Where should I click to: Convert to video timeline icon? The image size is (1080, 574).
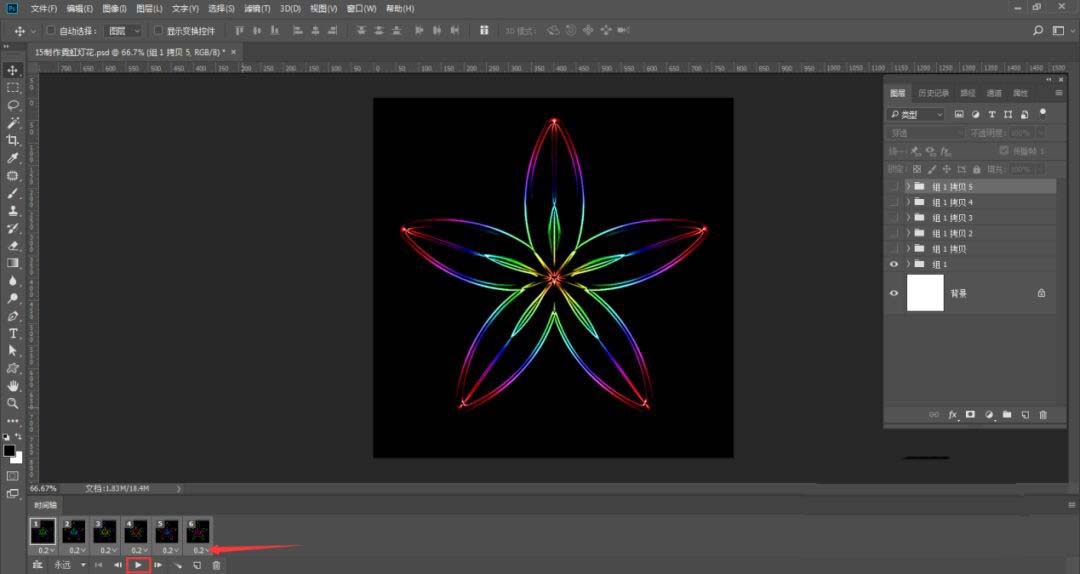point(37,565)
